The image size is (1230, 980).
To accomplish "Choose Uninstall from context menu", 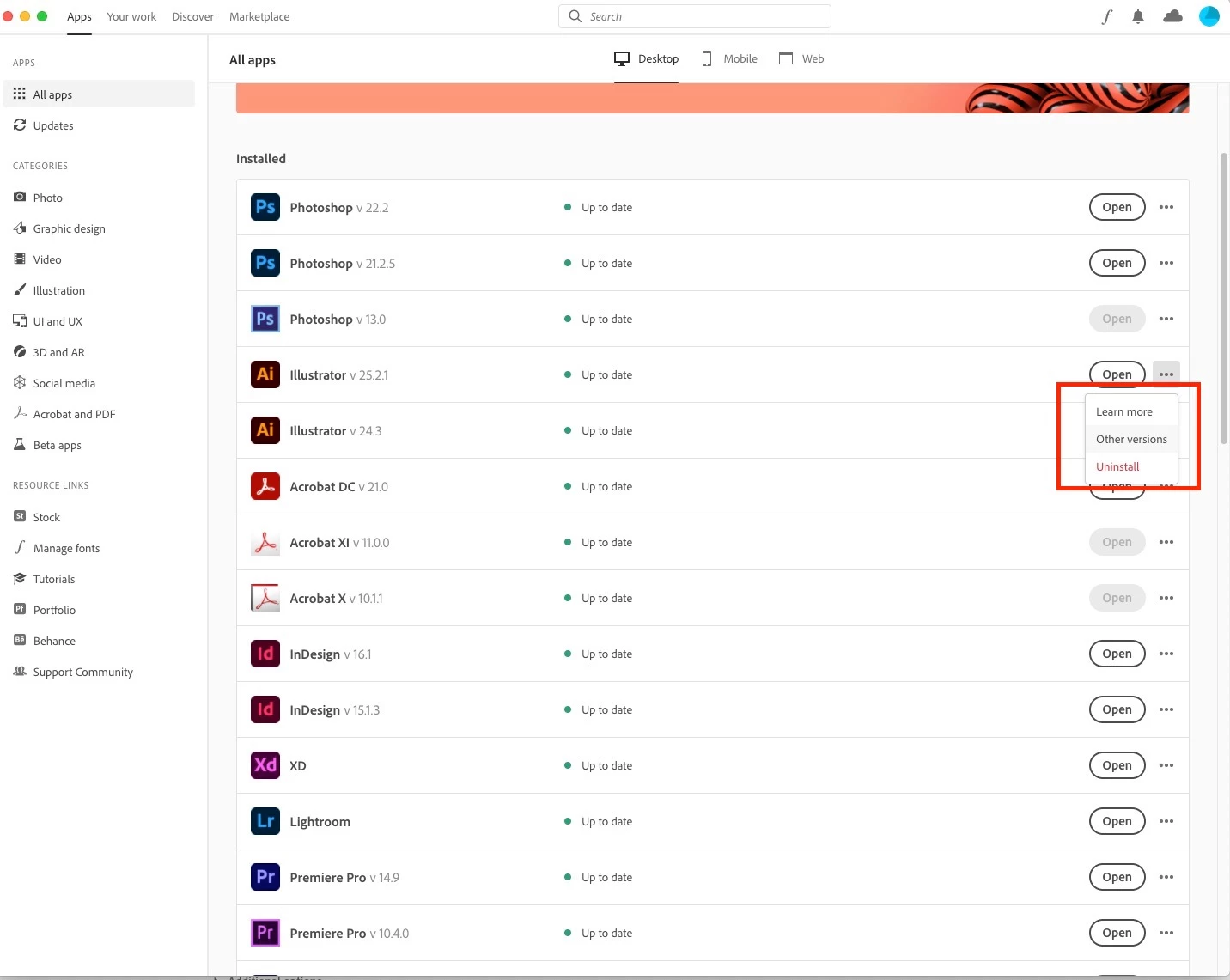I will point(1131,466).
